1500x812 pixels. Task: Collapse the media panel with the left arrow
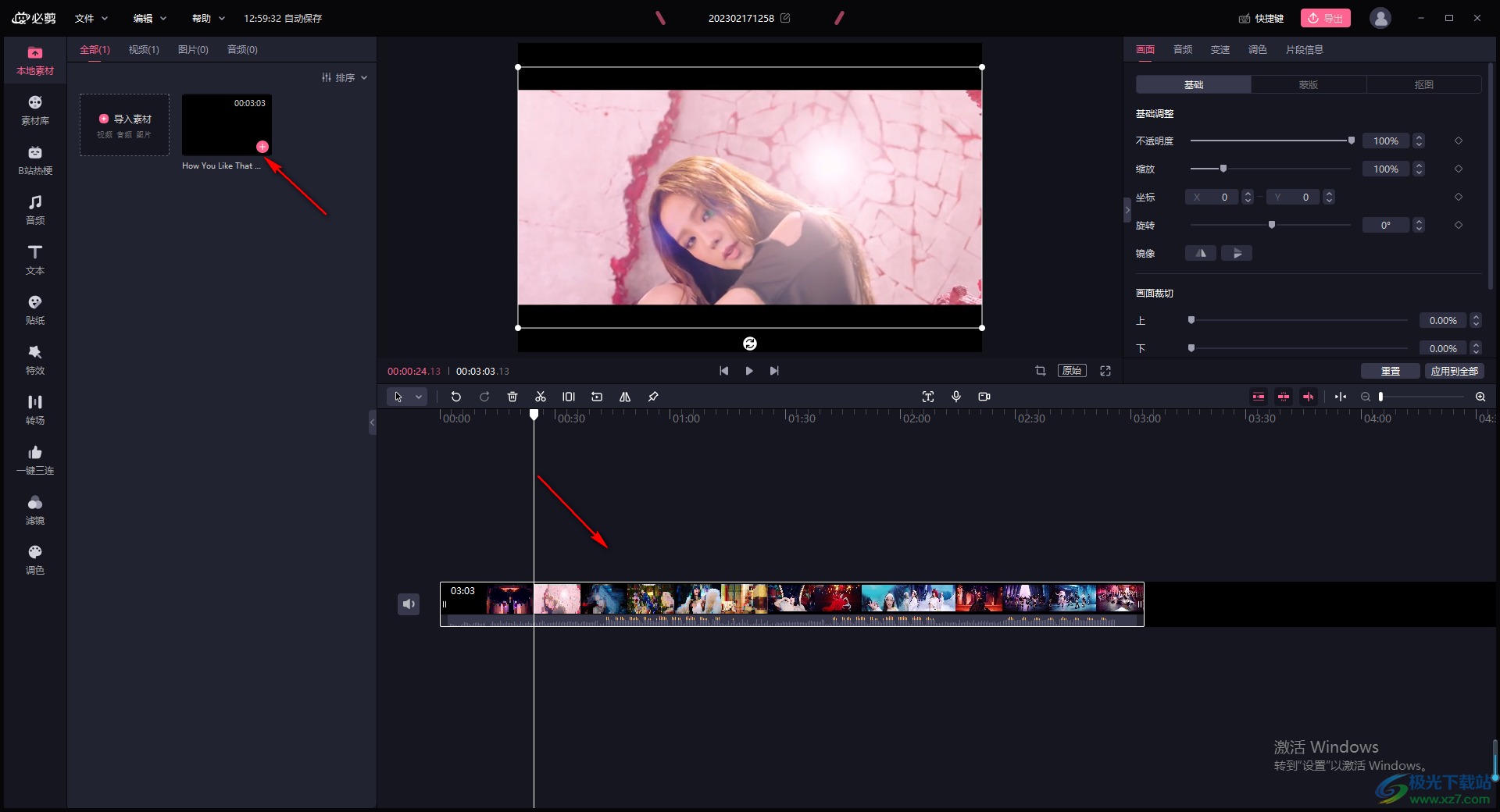click(373, 422)
